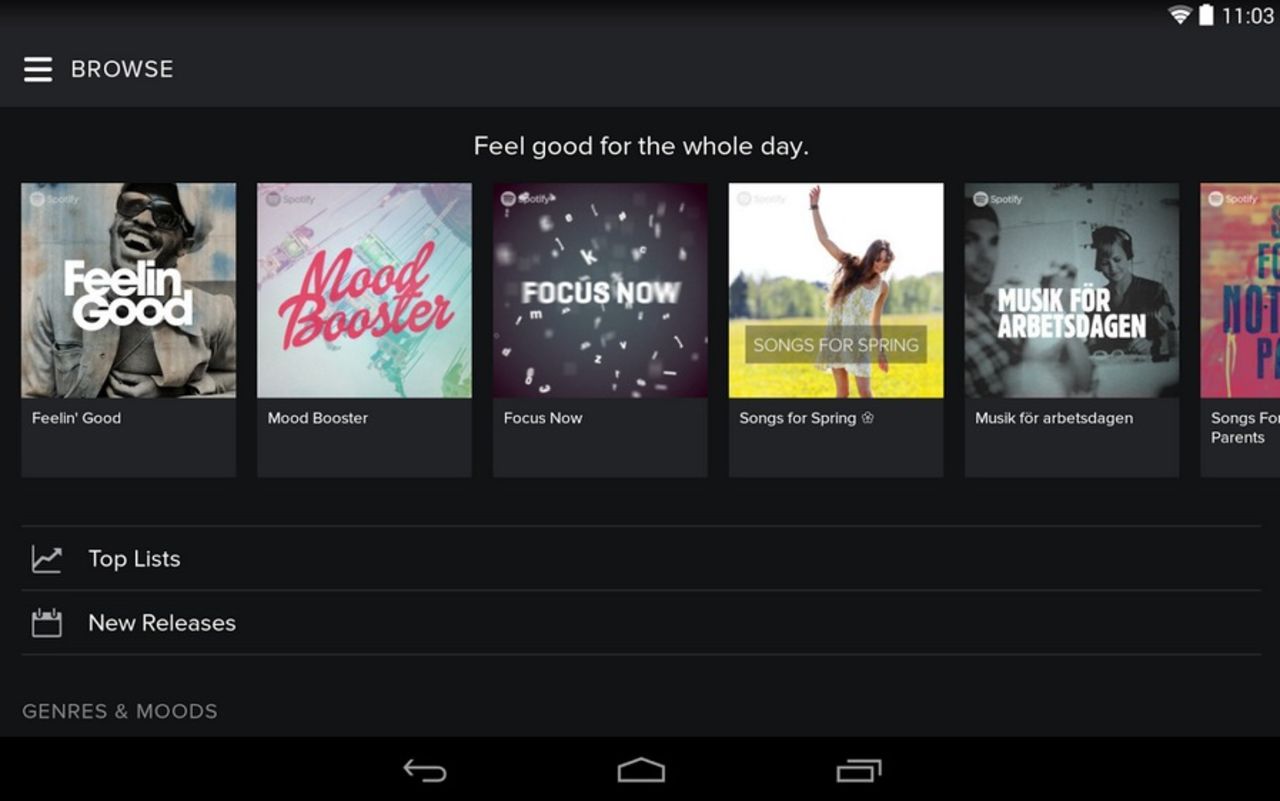Open the Top Lists section
Screen dimensions: 1280x801
point(134,559)
